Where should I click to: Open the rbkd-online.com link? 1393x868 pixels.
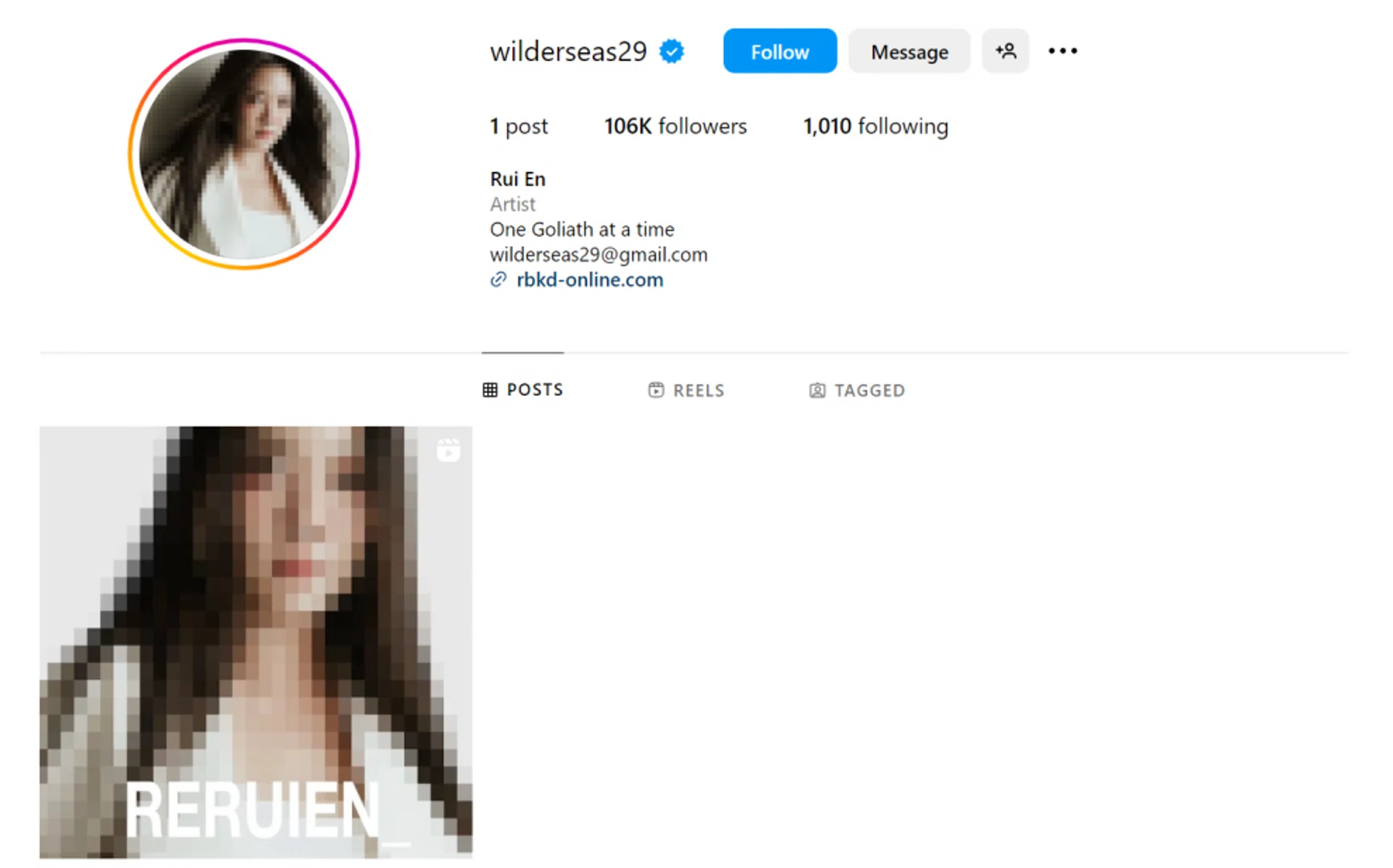point(589,280)
